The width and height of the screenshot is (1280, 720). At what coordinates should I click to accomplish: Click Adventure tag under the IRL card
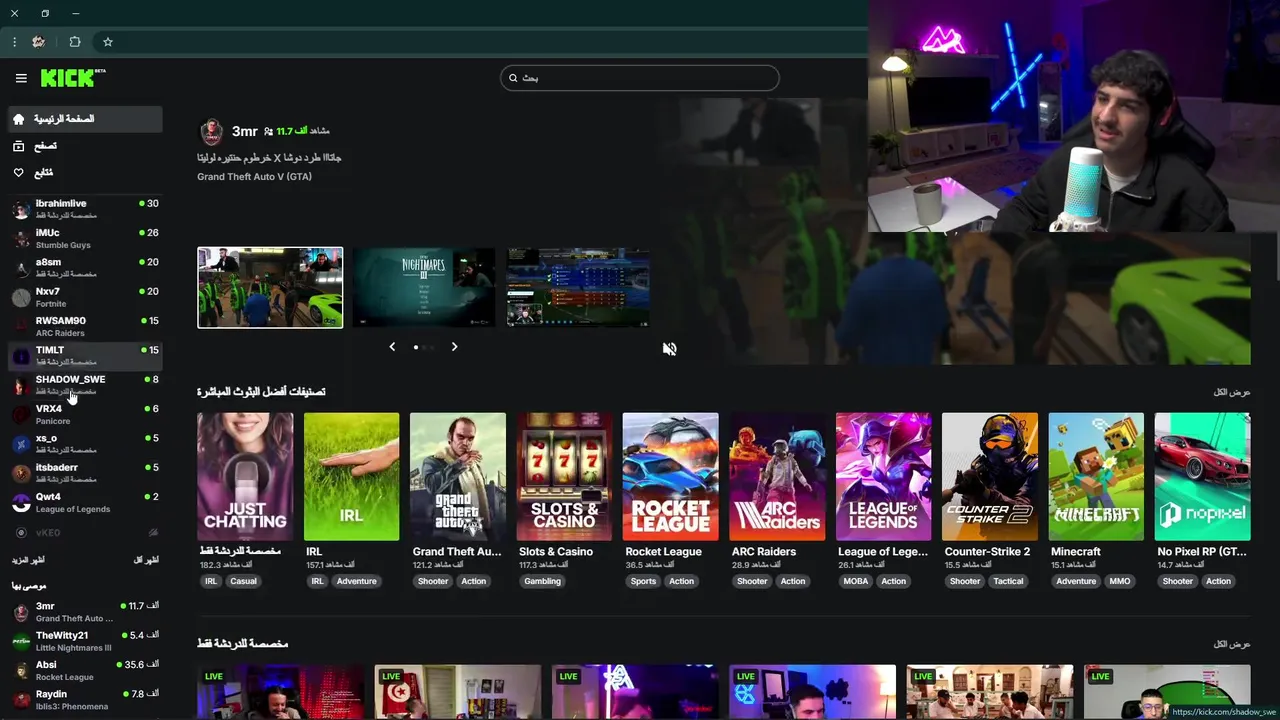click(356, 581)
